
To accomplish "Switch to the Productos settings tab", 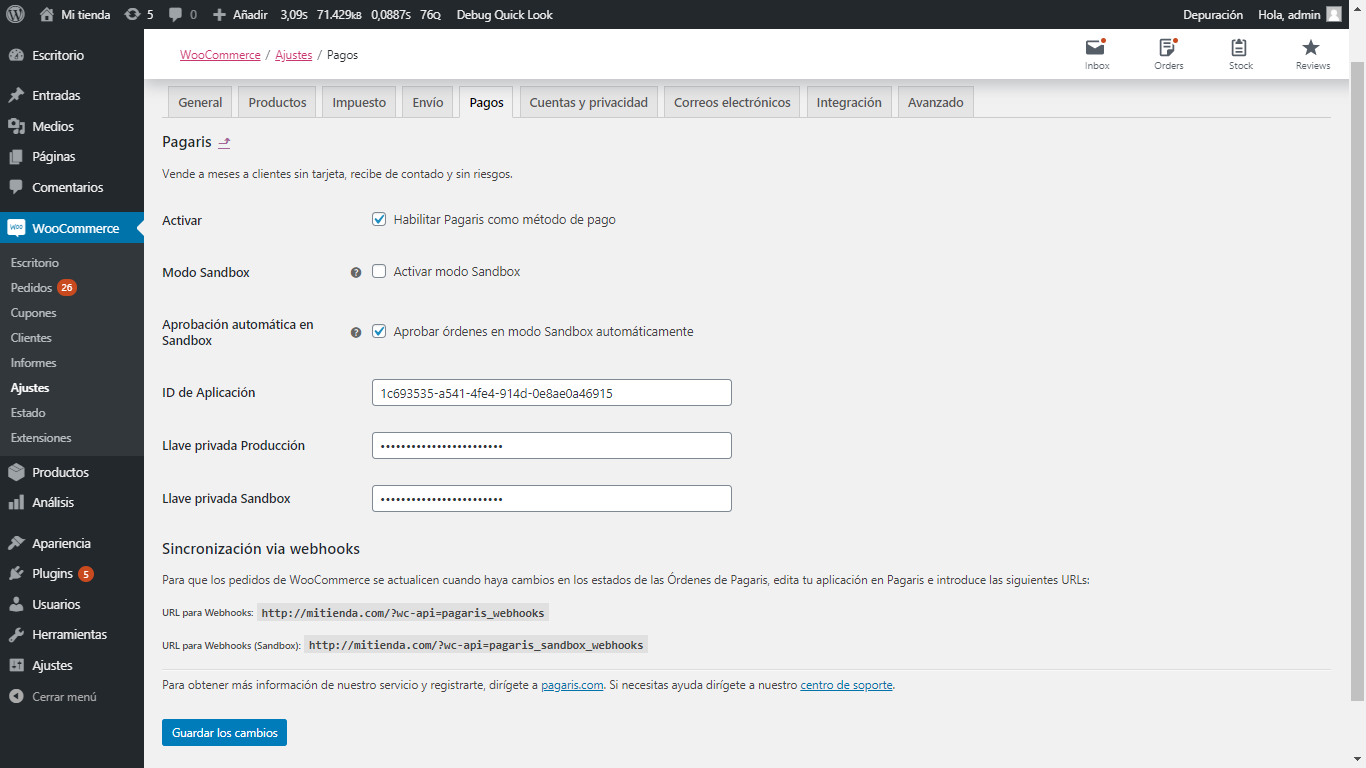I will click(x=277, y=102).
